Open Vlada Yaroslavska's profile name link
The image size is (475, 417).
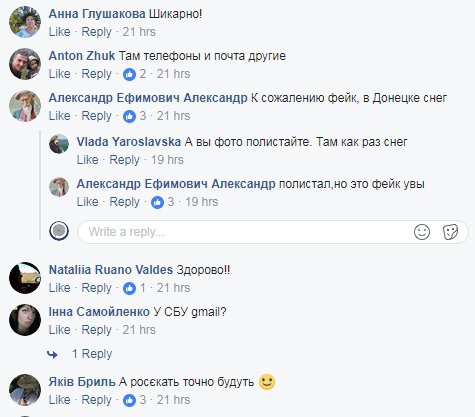pyautogui.click(x=129, y=142)
